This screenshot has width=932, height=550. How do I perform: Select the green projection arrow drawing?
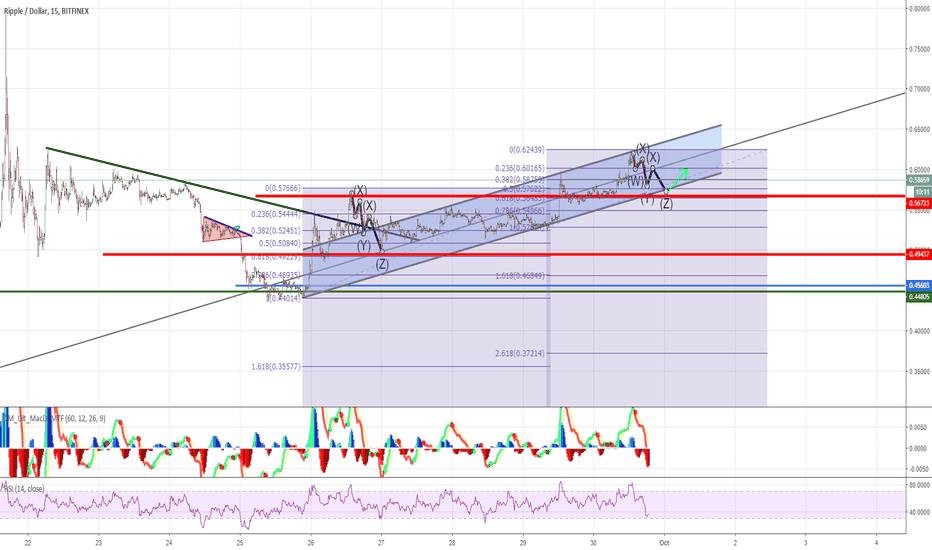[677, 181]
